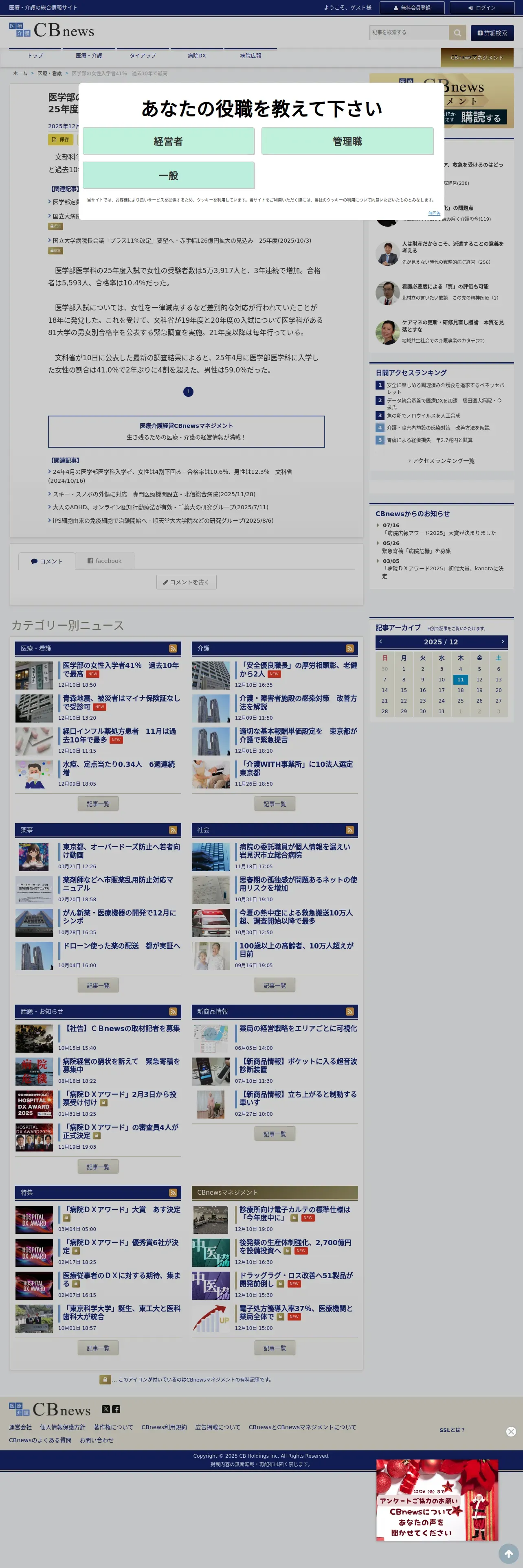Open 詳細検索 advanced search

coord(492,33)
